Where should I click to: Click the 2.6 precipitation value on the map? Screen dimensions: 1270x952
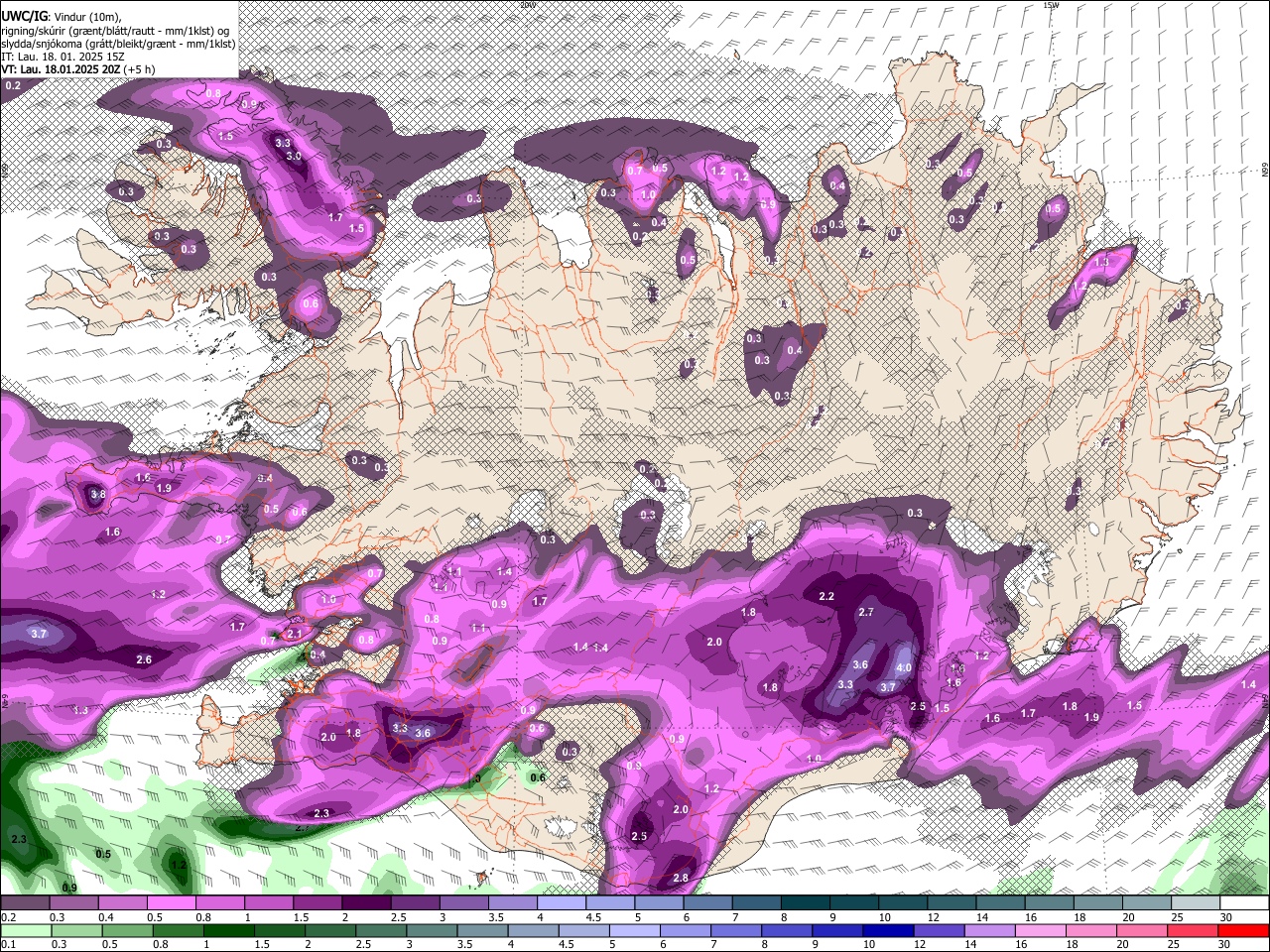pos(144,659)
